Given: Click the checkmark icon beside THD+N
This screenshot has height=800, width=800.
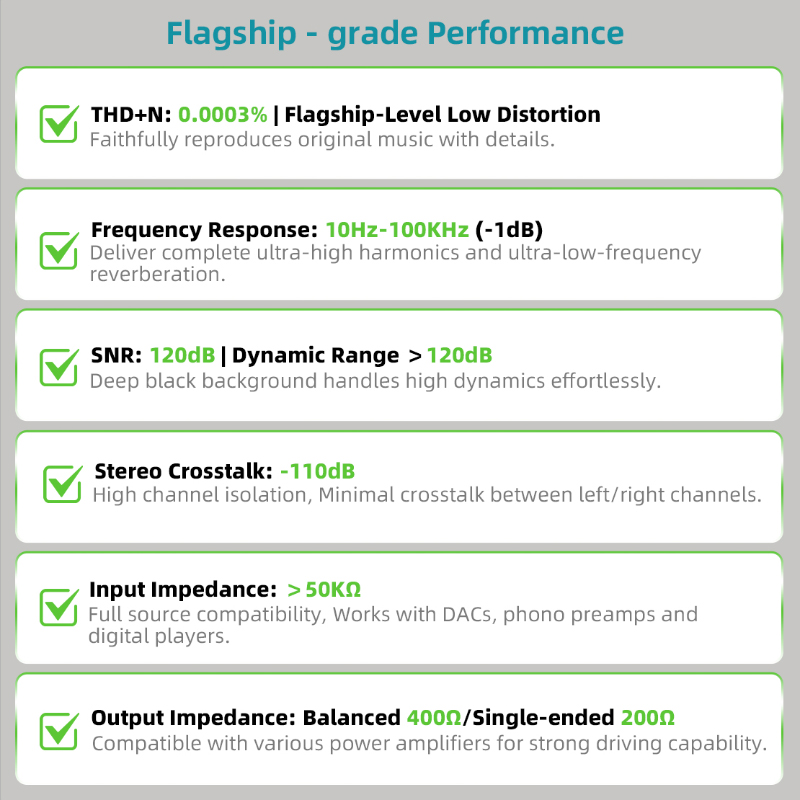Looking at the screenshot, I should (x=59, y=123).
